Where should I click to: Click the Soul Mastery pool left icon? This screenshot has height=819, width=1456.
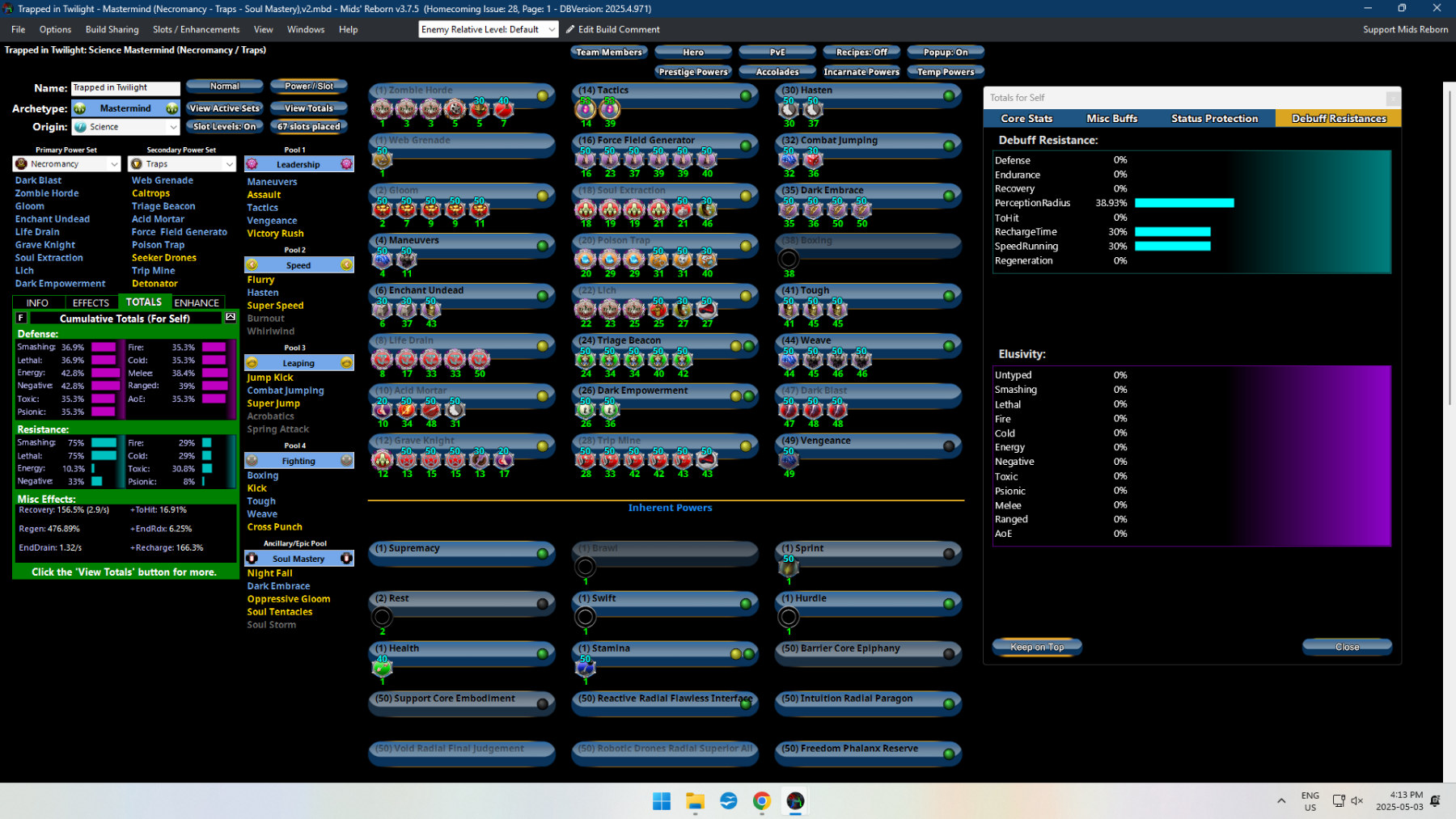[x=252, y=559]
